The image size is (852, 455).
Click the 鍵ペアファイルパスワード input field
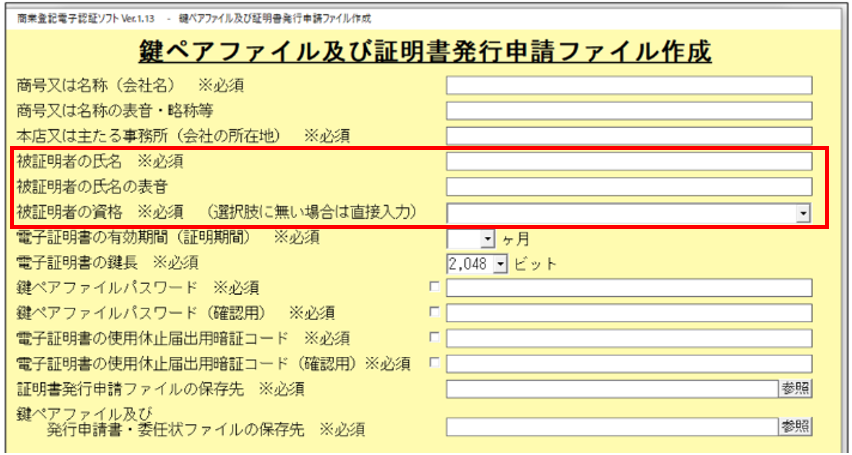point(629,289)
